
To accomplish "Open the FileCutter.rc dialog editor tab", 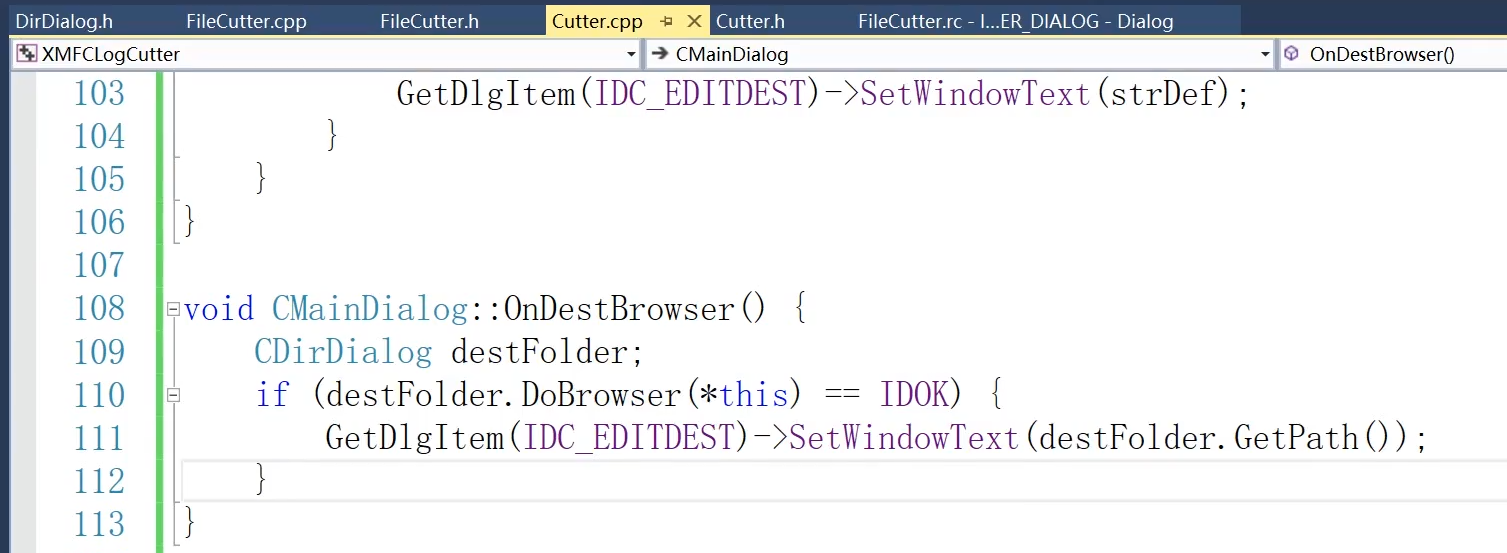I will [x=1016, y=21].
